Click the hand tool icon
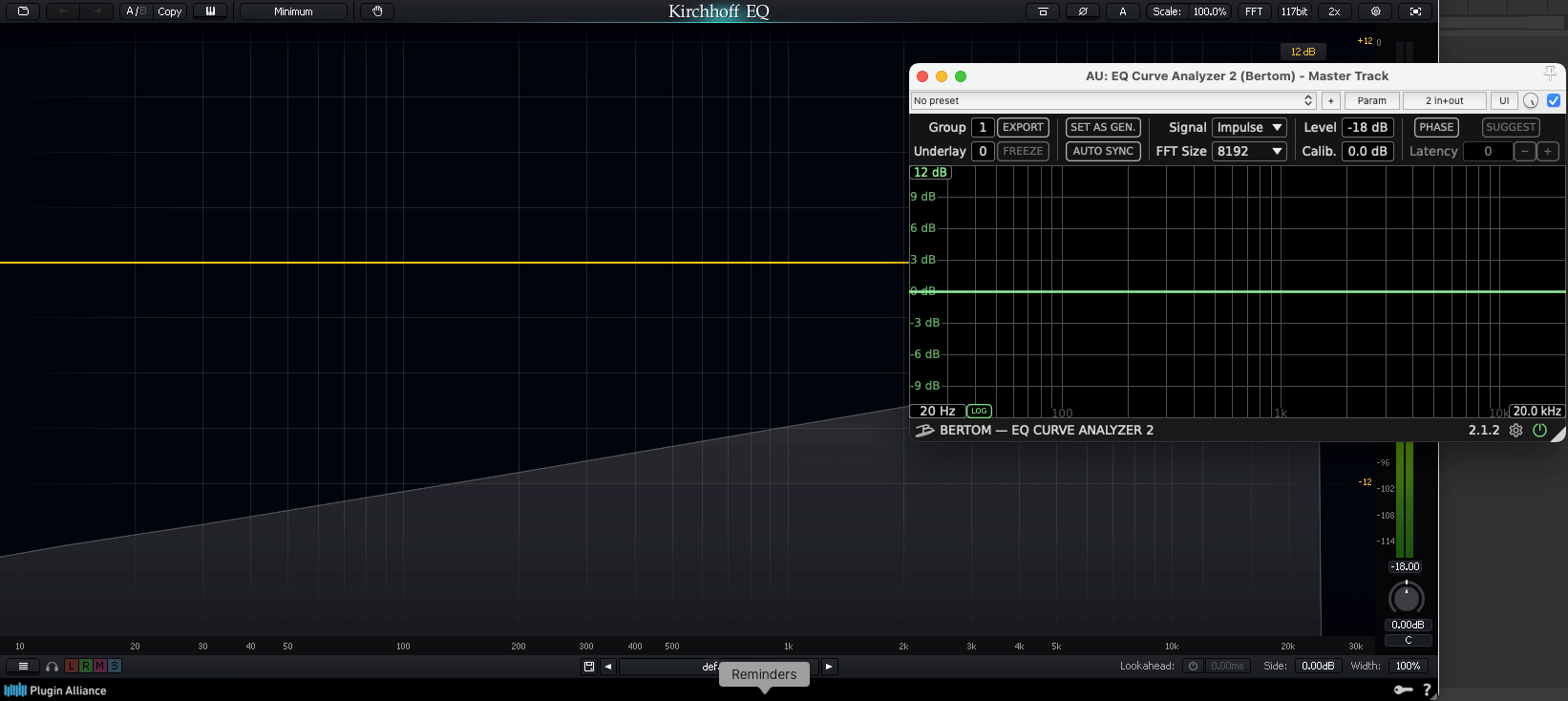This screenshot has width=1568, height=701. tap(377, 11)
